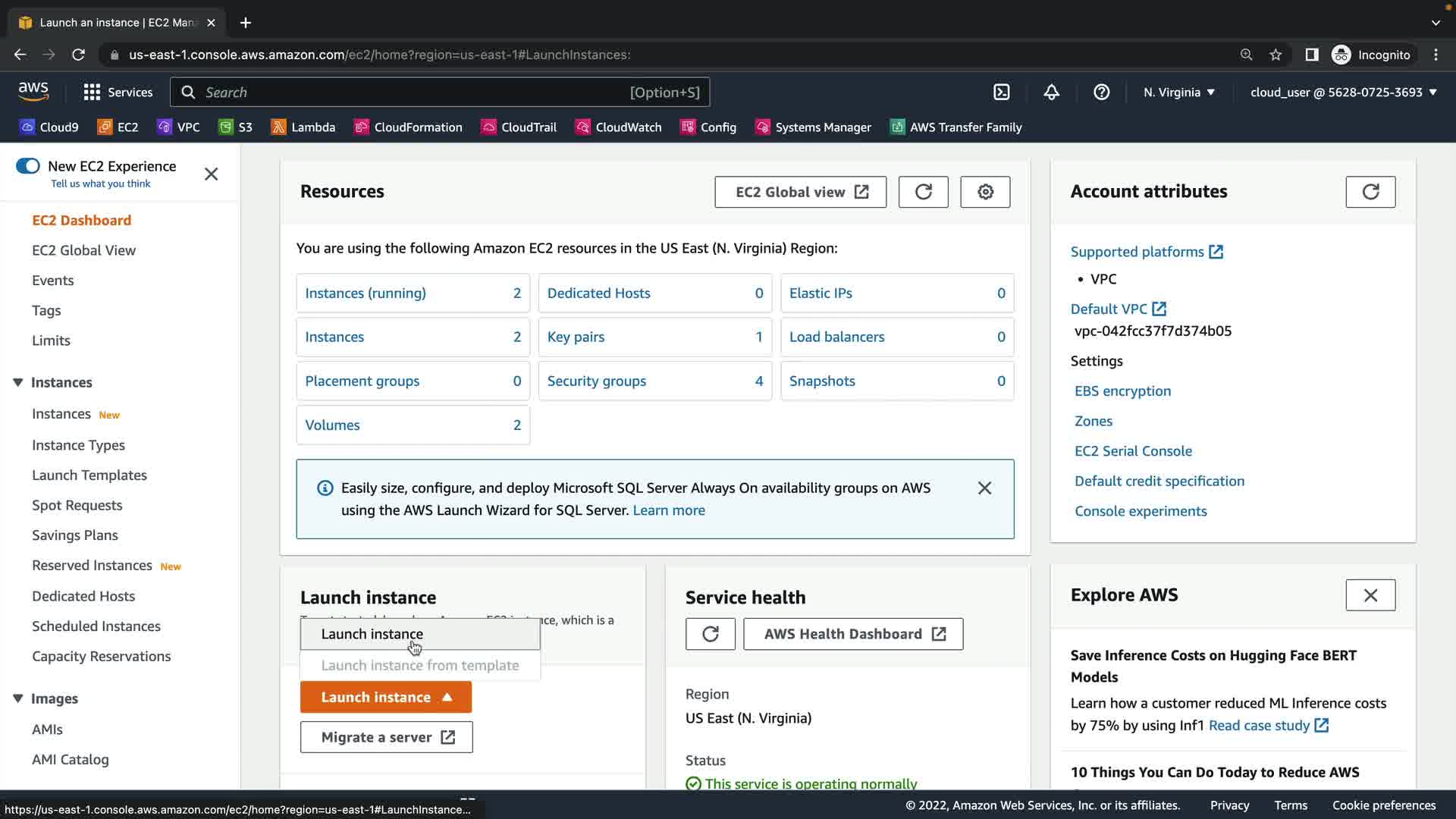Collapse the Instances sidebar section
1456x819 pixels.
pyautogui.click(x=18, y=382)
